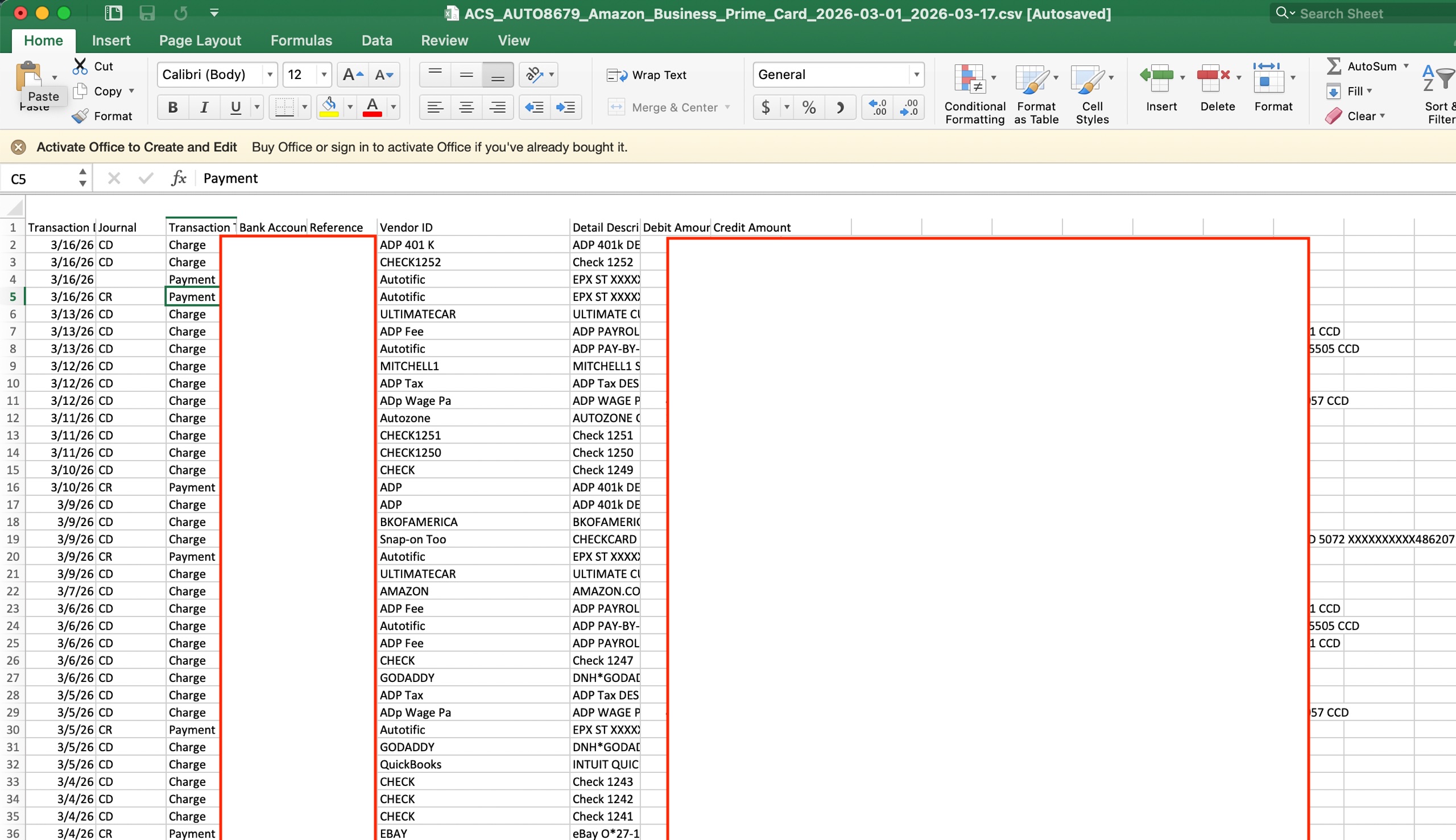
Task: Click the AutoSum sigma icon
Action: click(x=1333, y=66)
